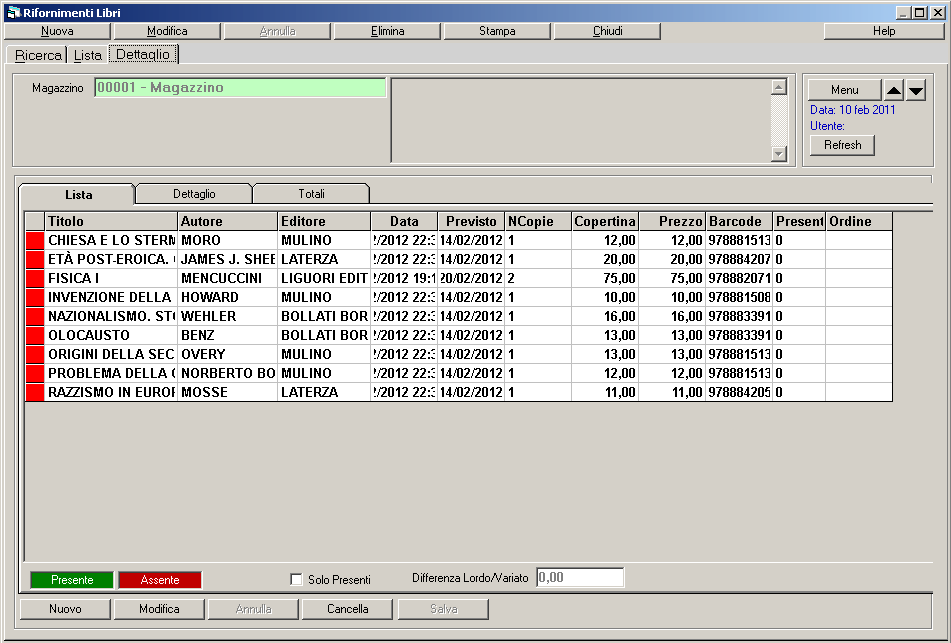Sort by the Titolo column header
This screenshot has width=951, height=643.
tap(111, 221)
